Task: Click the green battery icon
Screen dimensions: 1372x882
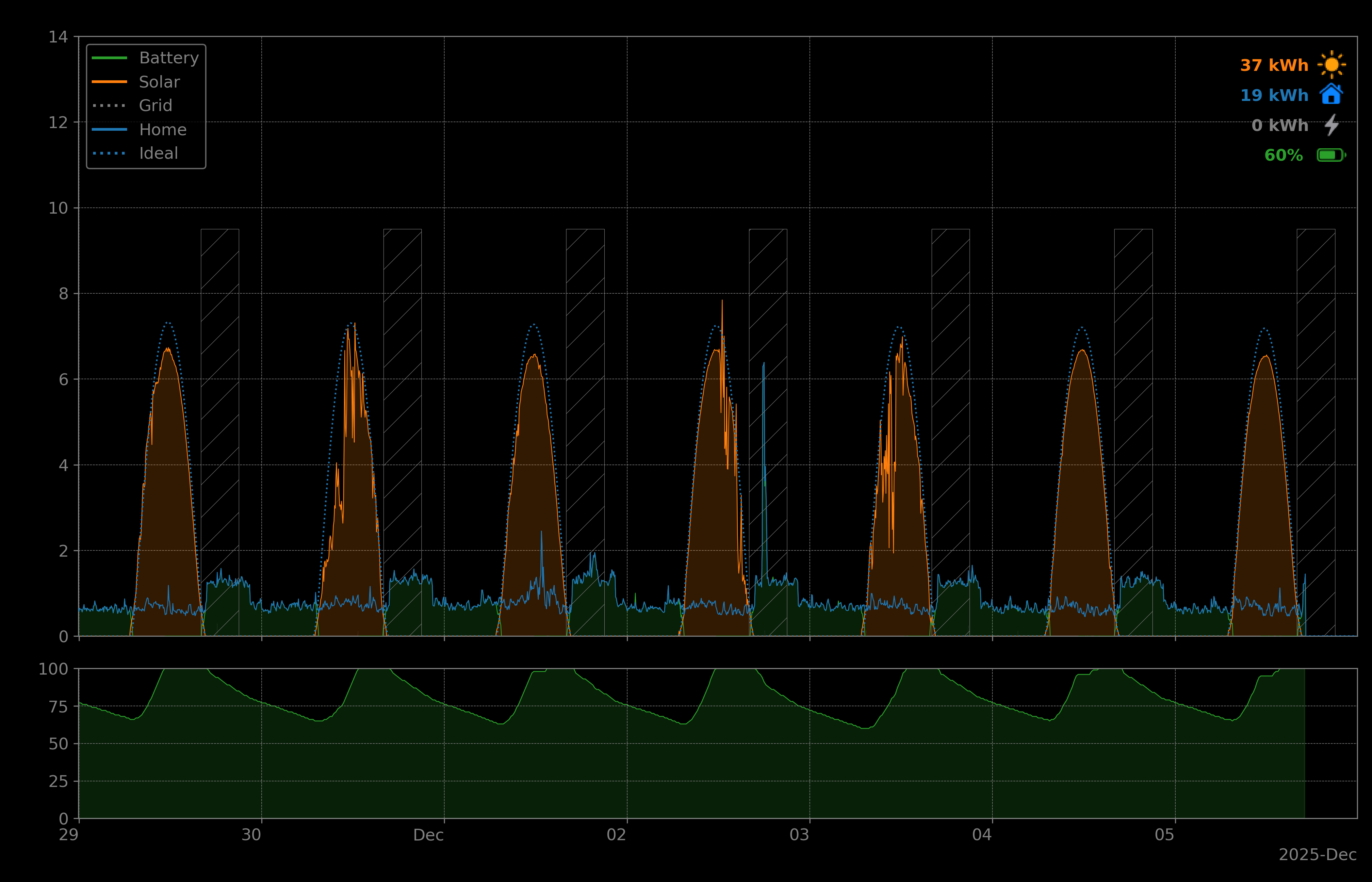Action: pos(1331,155)
